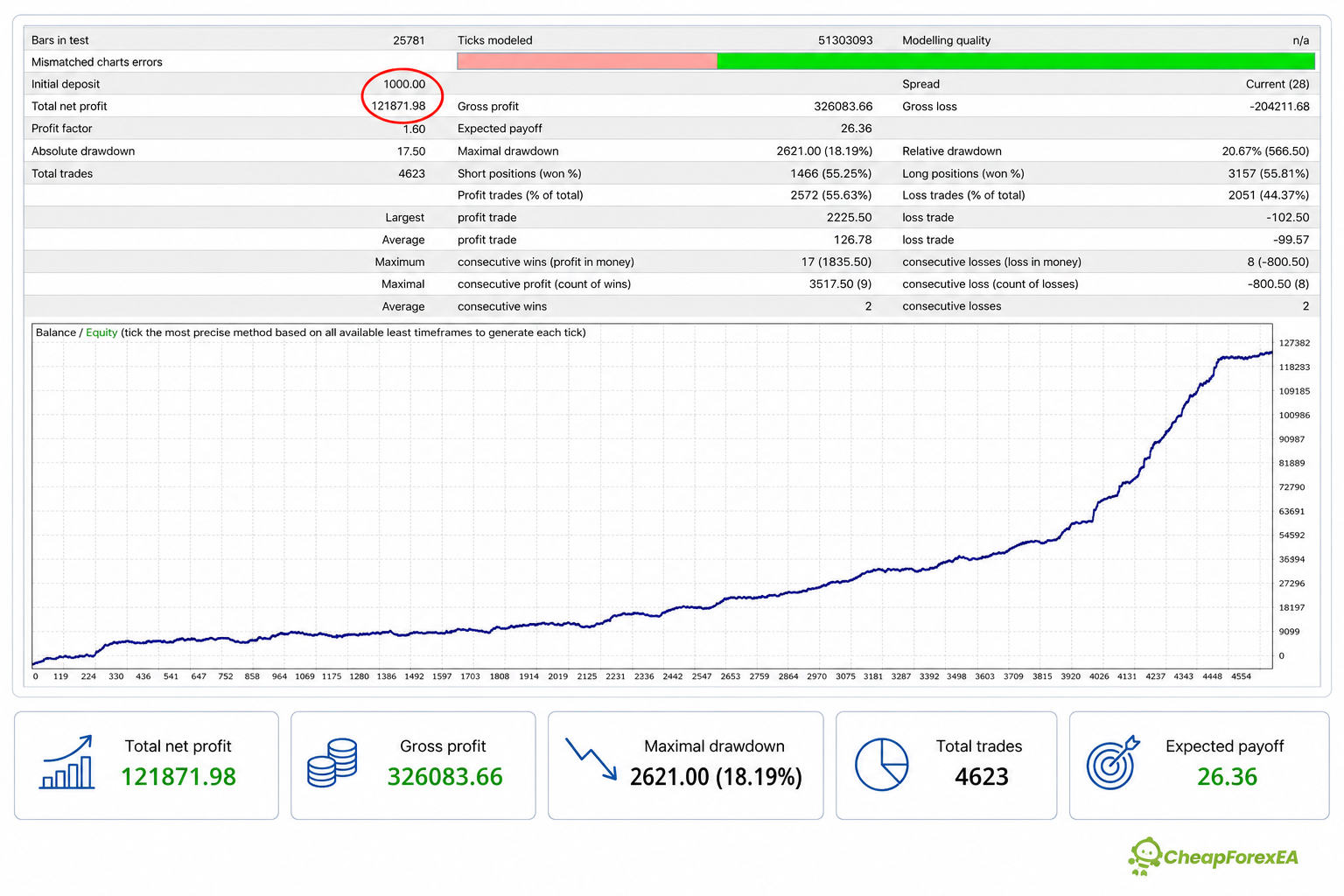The image size is (1344, 896).
Task: Select the Profit factor value 1.60
Action: (414, 129)
